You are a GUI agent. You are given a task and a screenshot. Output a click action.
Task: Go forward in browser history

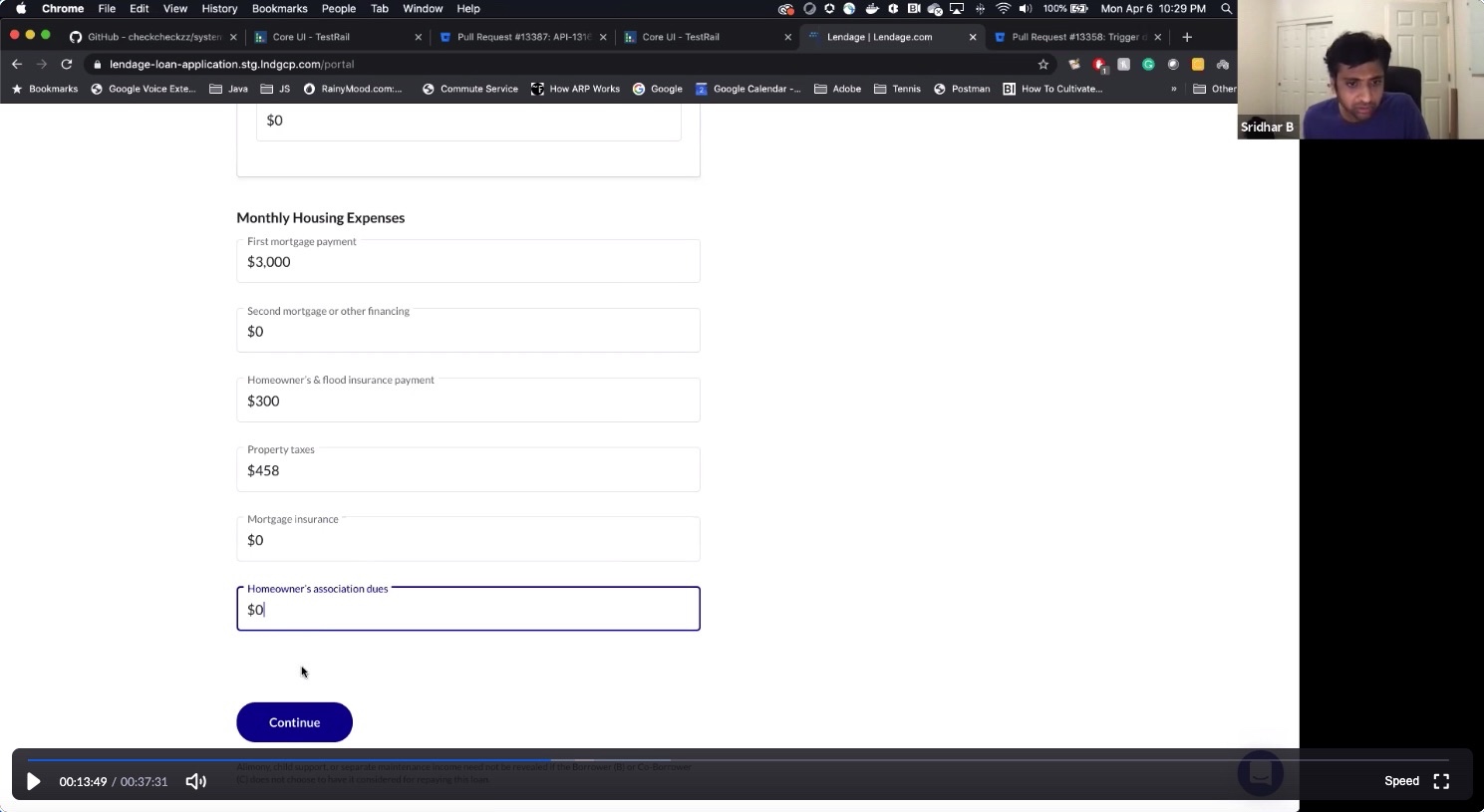[x=42, y=64]
